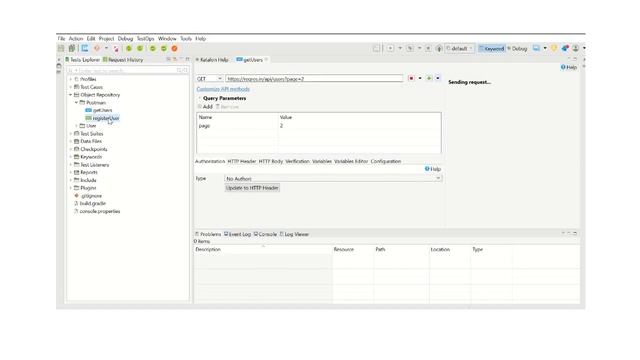Switch to the Tests Explorer tab
This screenshot has height=360, width=640.
pos(82,60)
